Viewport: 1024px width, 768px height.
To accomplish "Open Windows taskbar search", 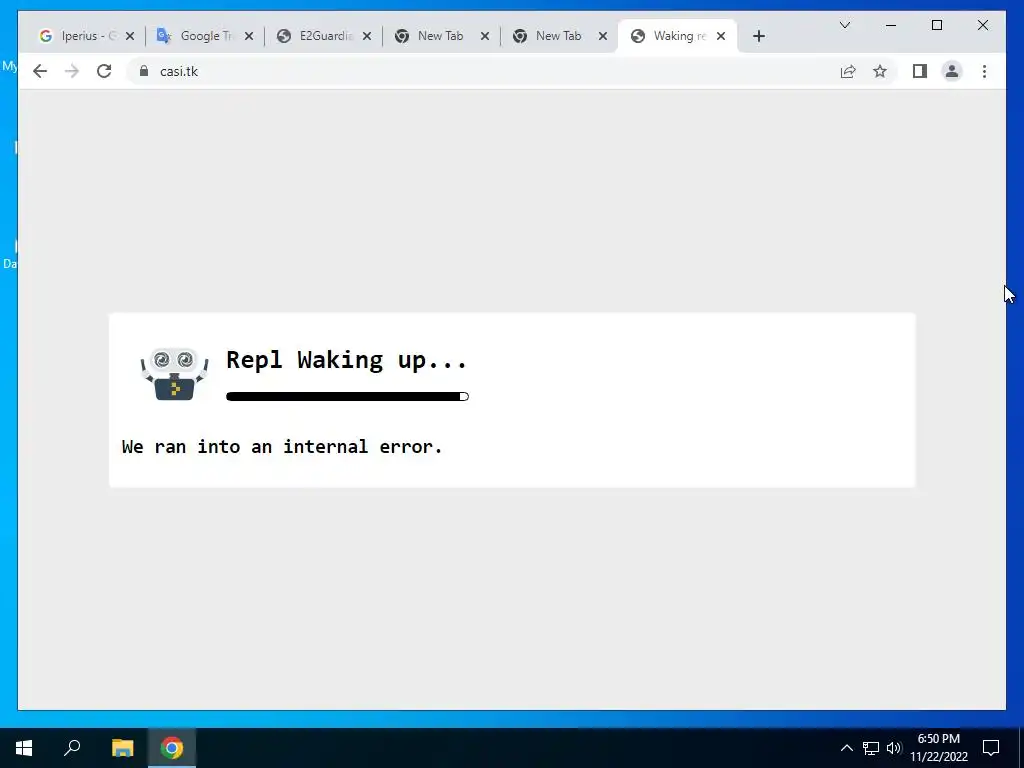I will (x=72, y=748).
